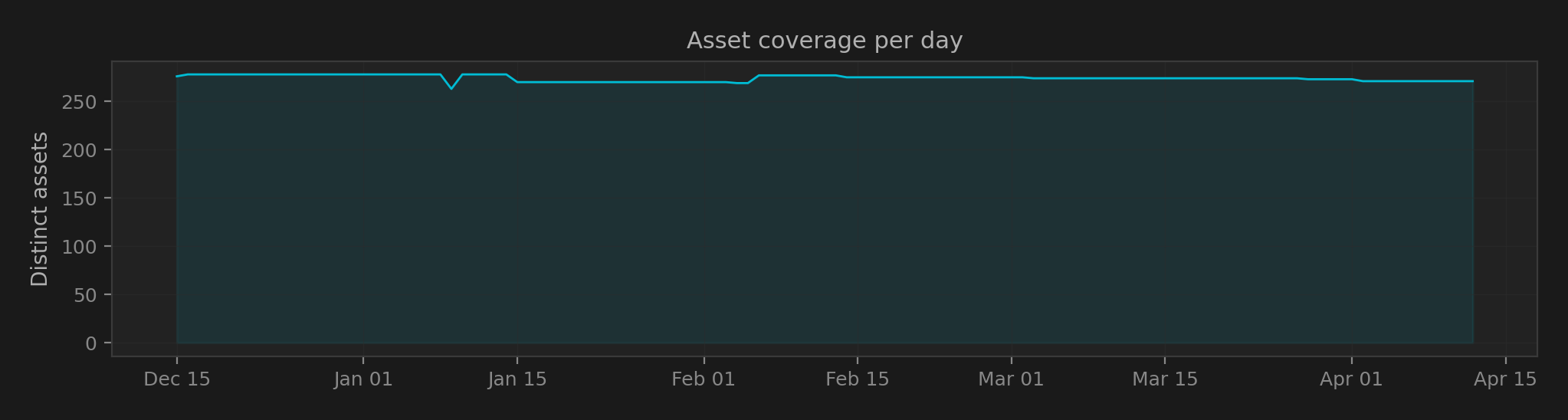Select the Apr 15 date label
This screenshot has height=420, width=1568.
1505,379
